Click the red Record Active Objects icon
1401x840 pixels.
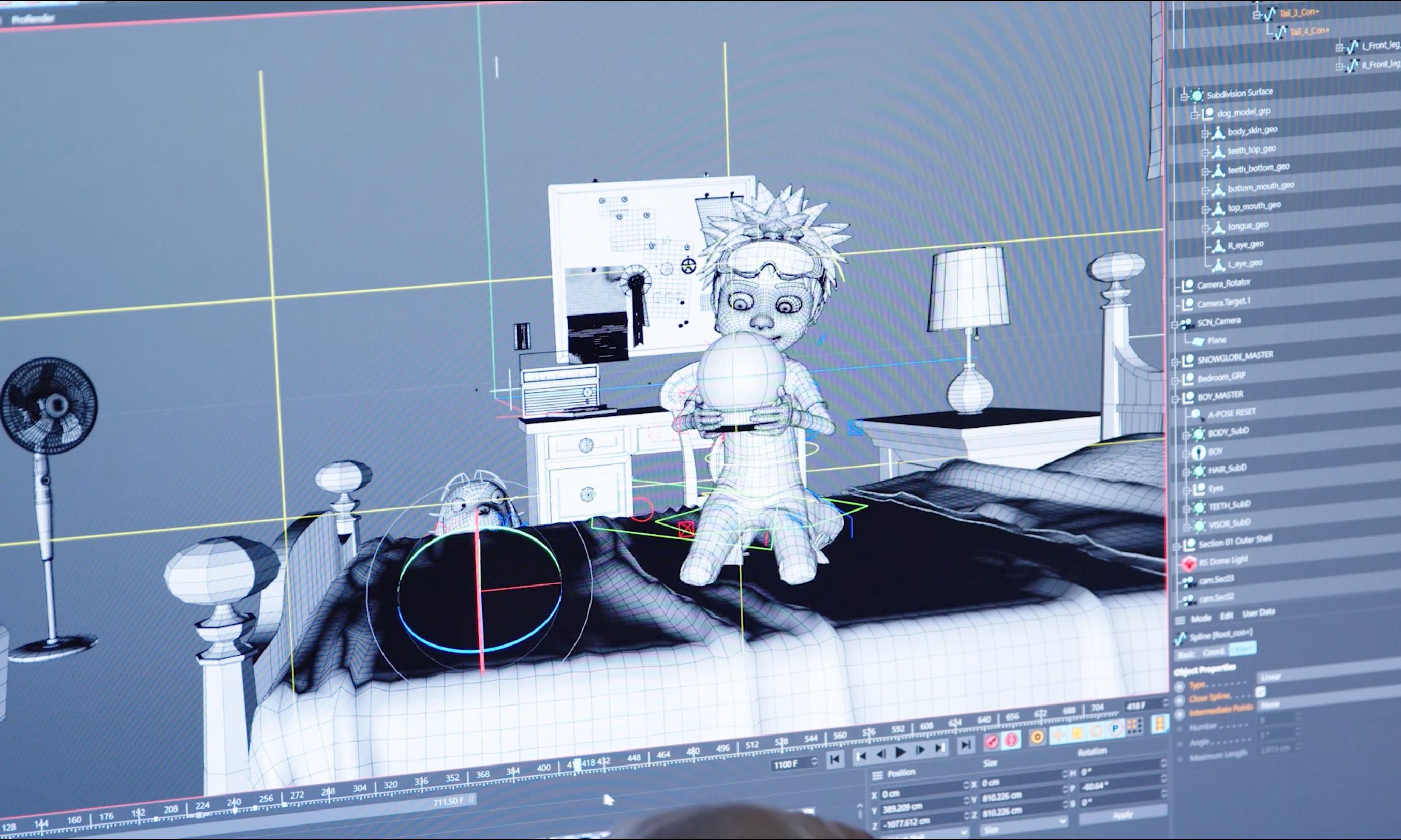[991, 742]
